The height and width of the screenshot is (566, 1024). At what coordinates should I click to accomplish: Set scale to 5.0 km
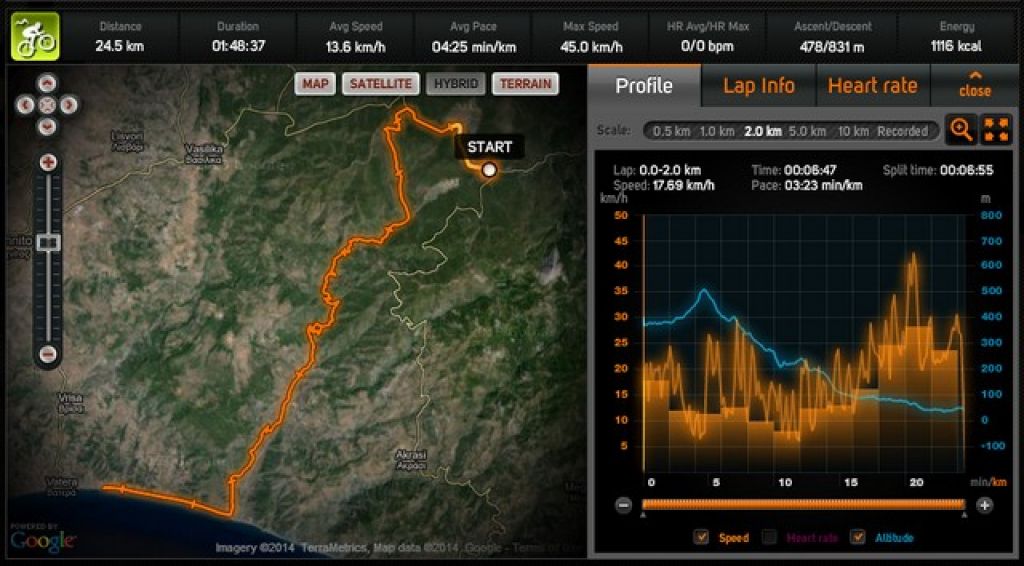point(807,131)
